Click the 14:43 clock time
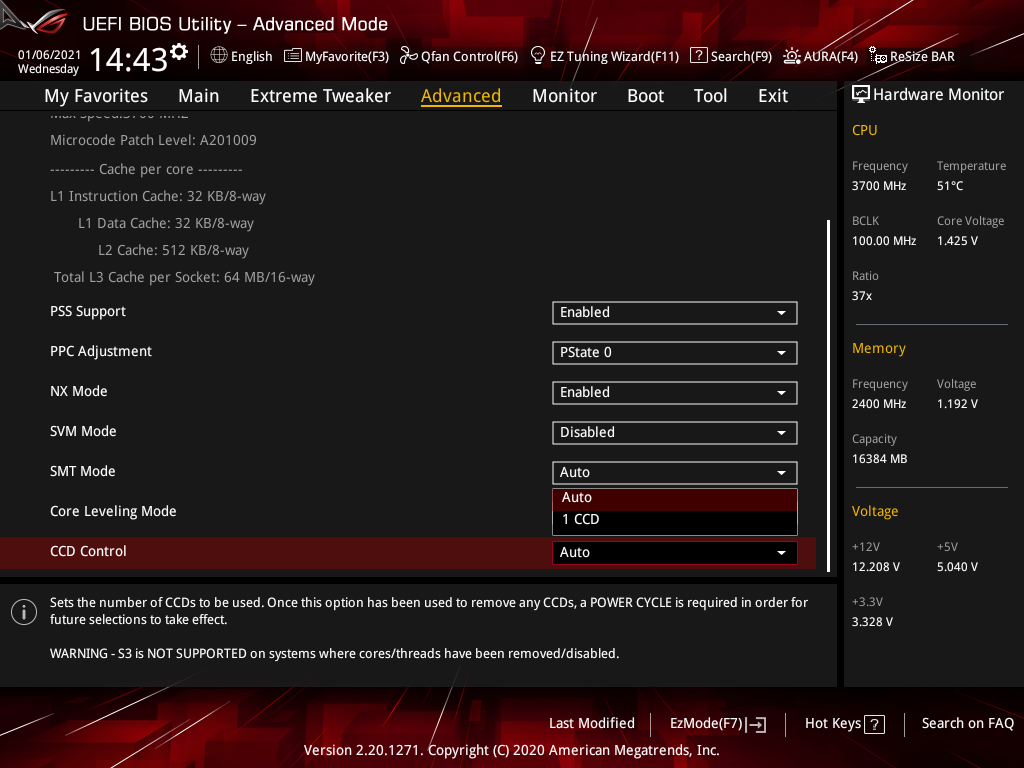 129,59
